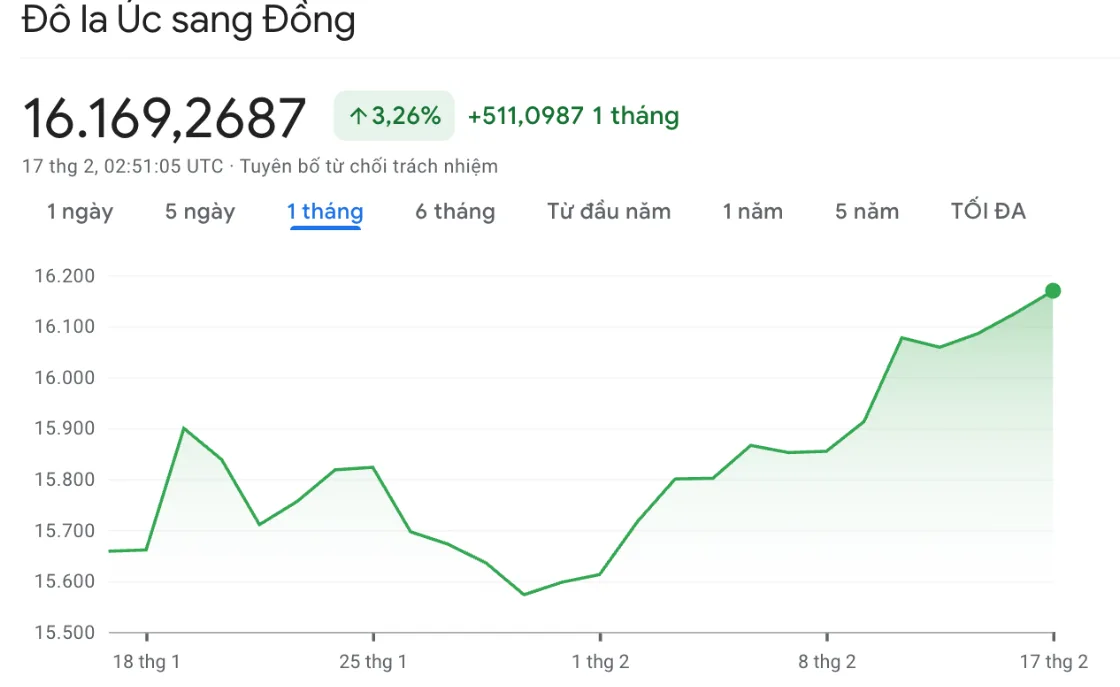Click the 25 thg 1 axis label
Image resolution: width=1120 pixels, height=687 pixels.
373,661
